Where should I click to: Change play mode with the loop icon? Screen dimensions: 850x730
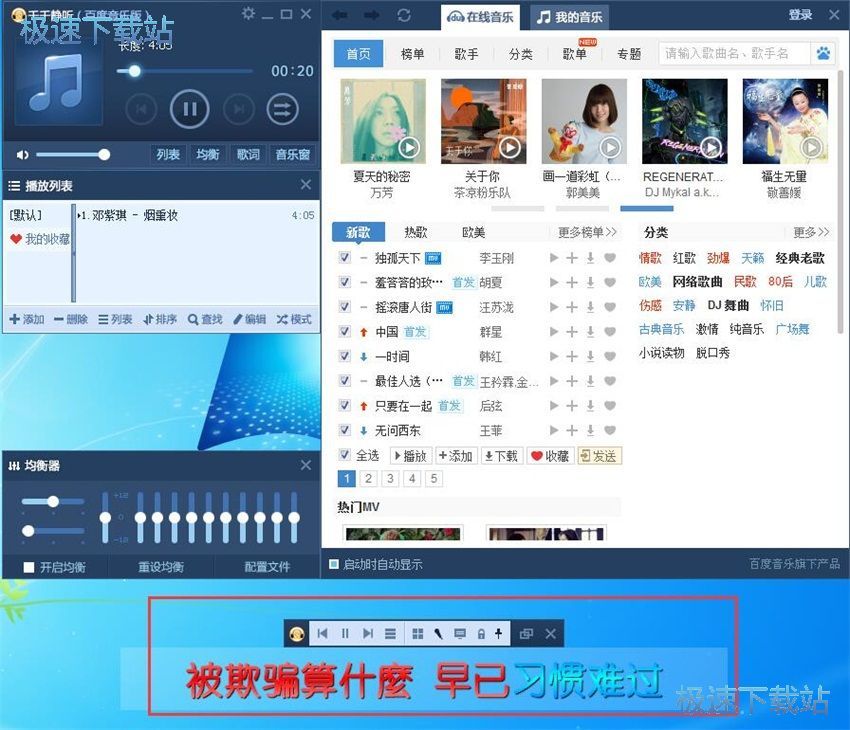[x=282, y=109]
